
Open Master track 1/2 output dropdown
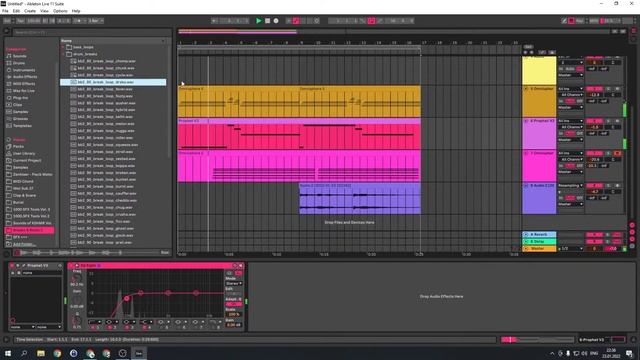click(x=571, y=248)
